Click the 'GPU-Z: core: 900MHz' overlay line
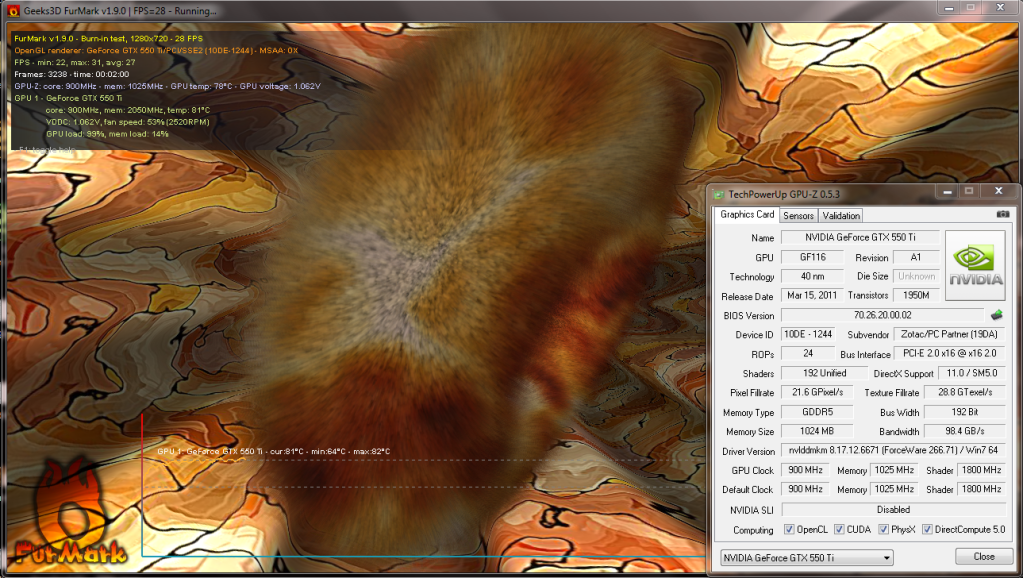 point(168,86)
